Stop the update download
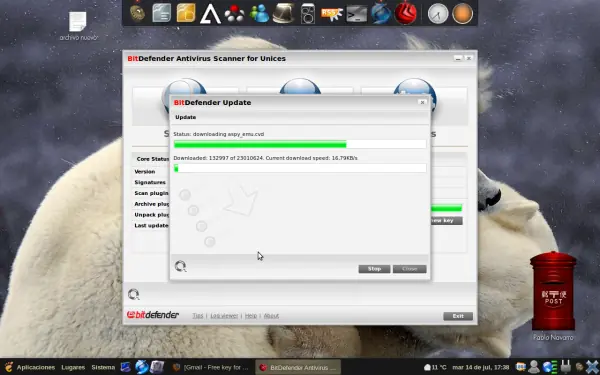 [374, 269]
